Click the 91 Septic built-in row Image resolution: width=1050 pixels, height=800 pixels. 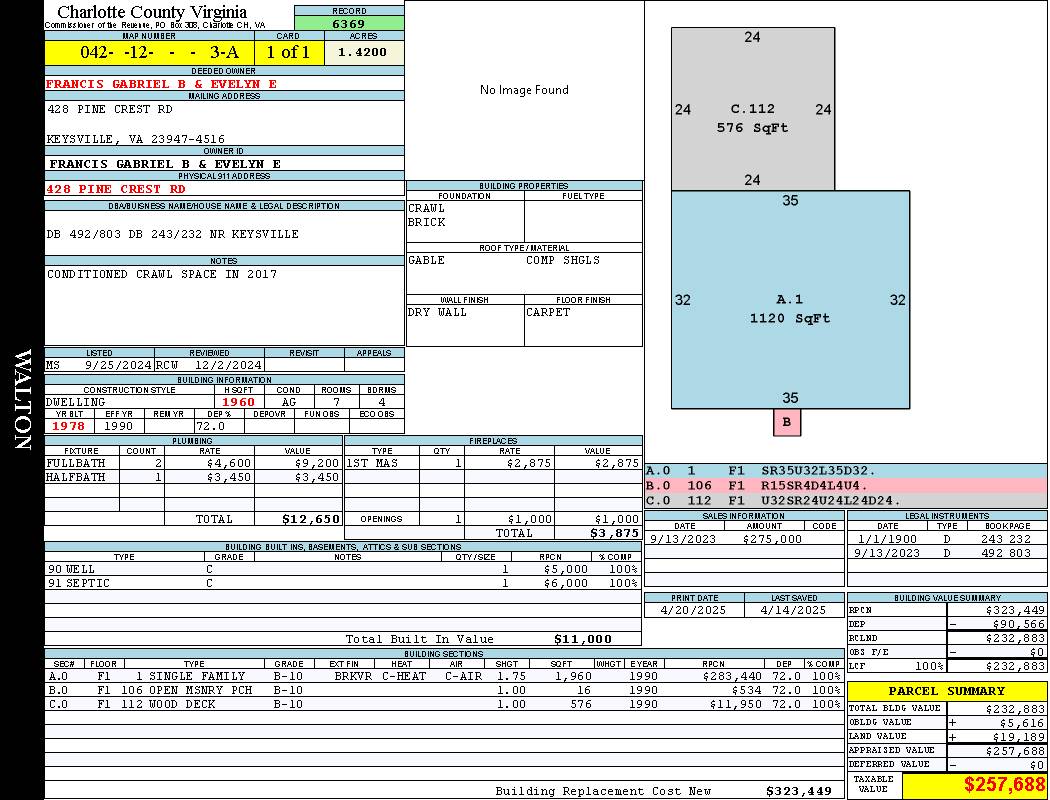(342, 583)
